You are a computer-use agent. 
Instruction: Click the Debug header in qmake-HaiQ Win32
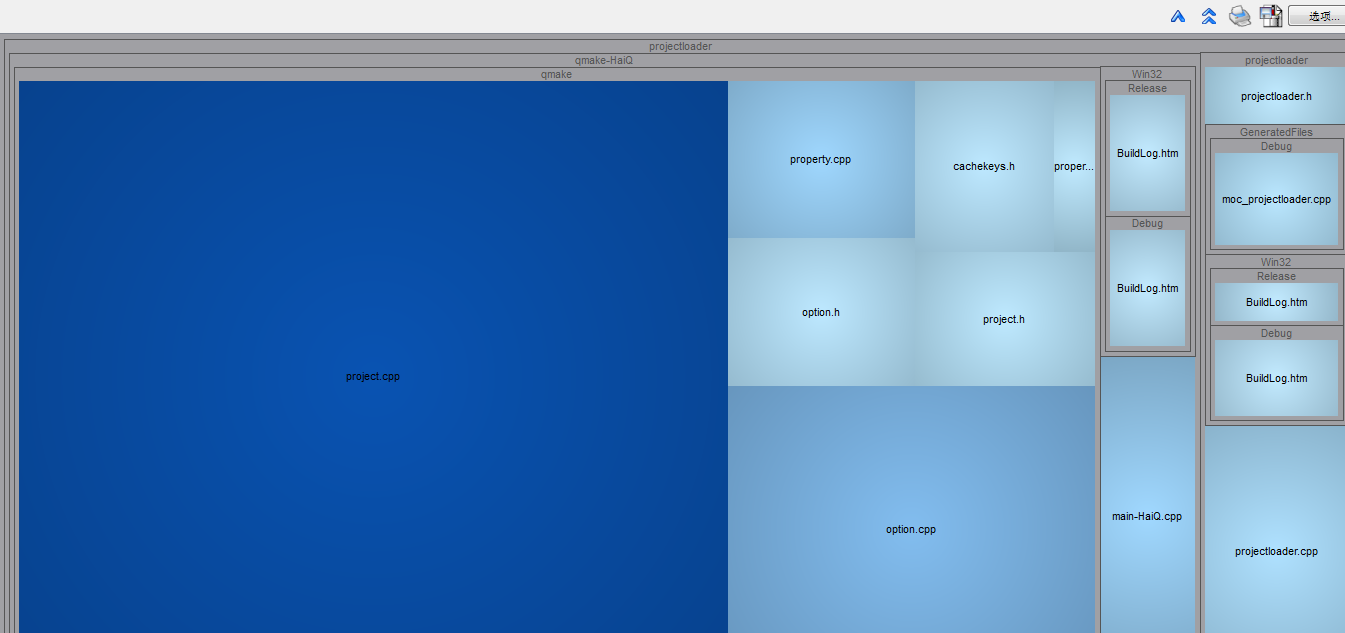pos(1147,223)
